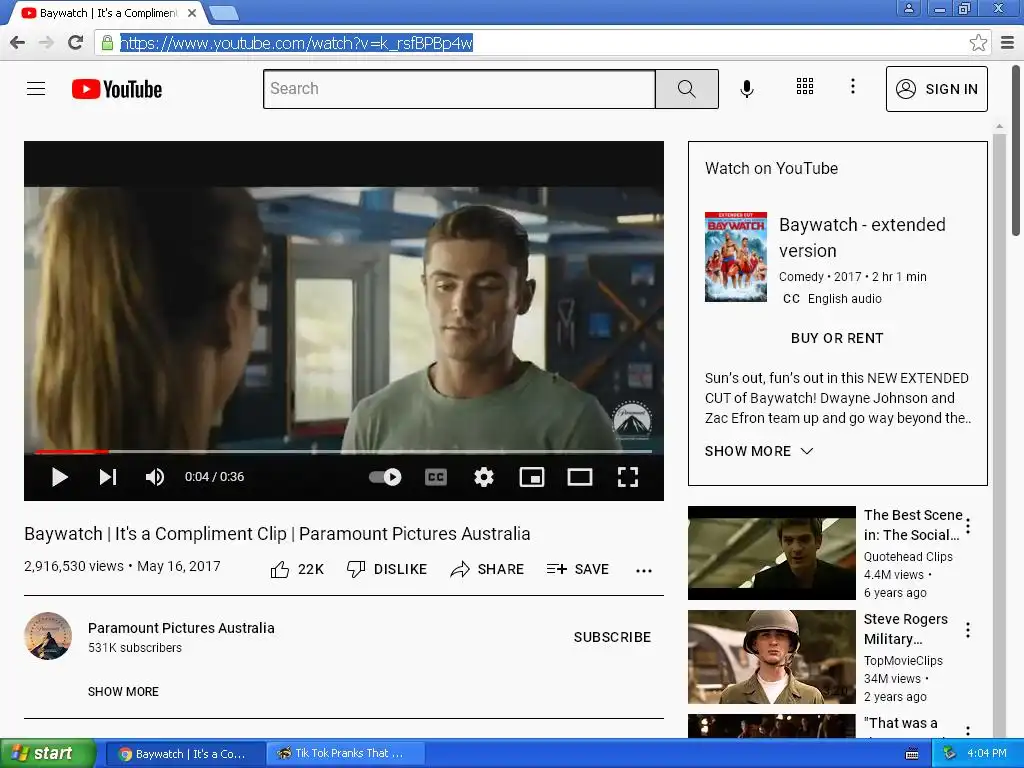Image resolution: width=1024 pixels, height=768 pixels.
Task: Click the taskbar clock 4:04 PM
Action: tap(986, 754)
